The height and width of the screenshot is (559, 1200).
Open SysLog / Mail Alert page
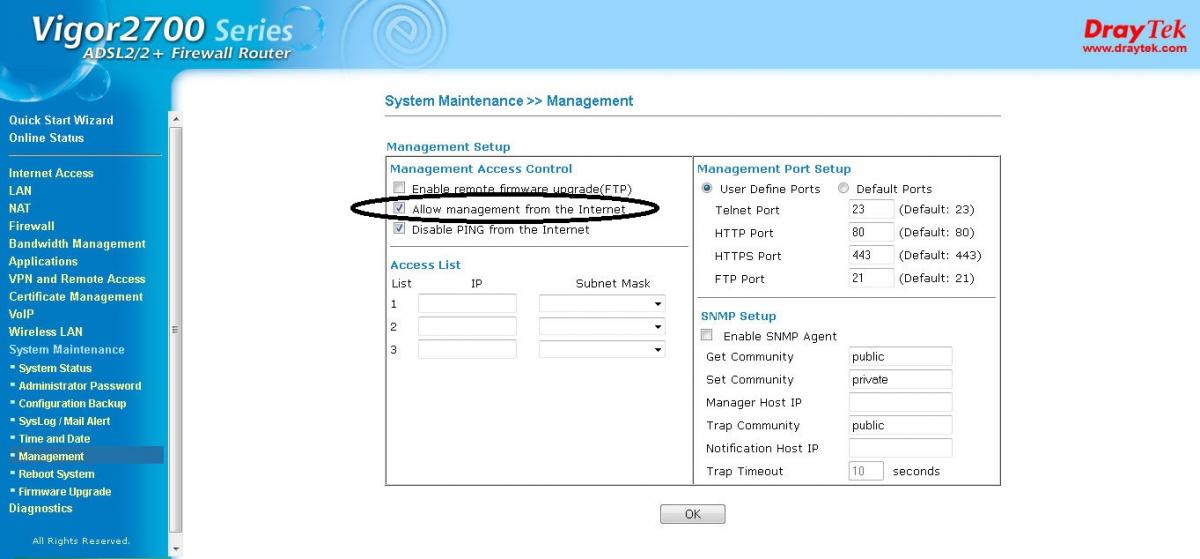[x=64, y=421]
